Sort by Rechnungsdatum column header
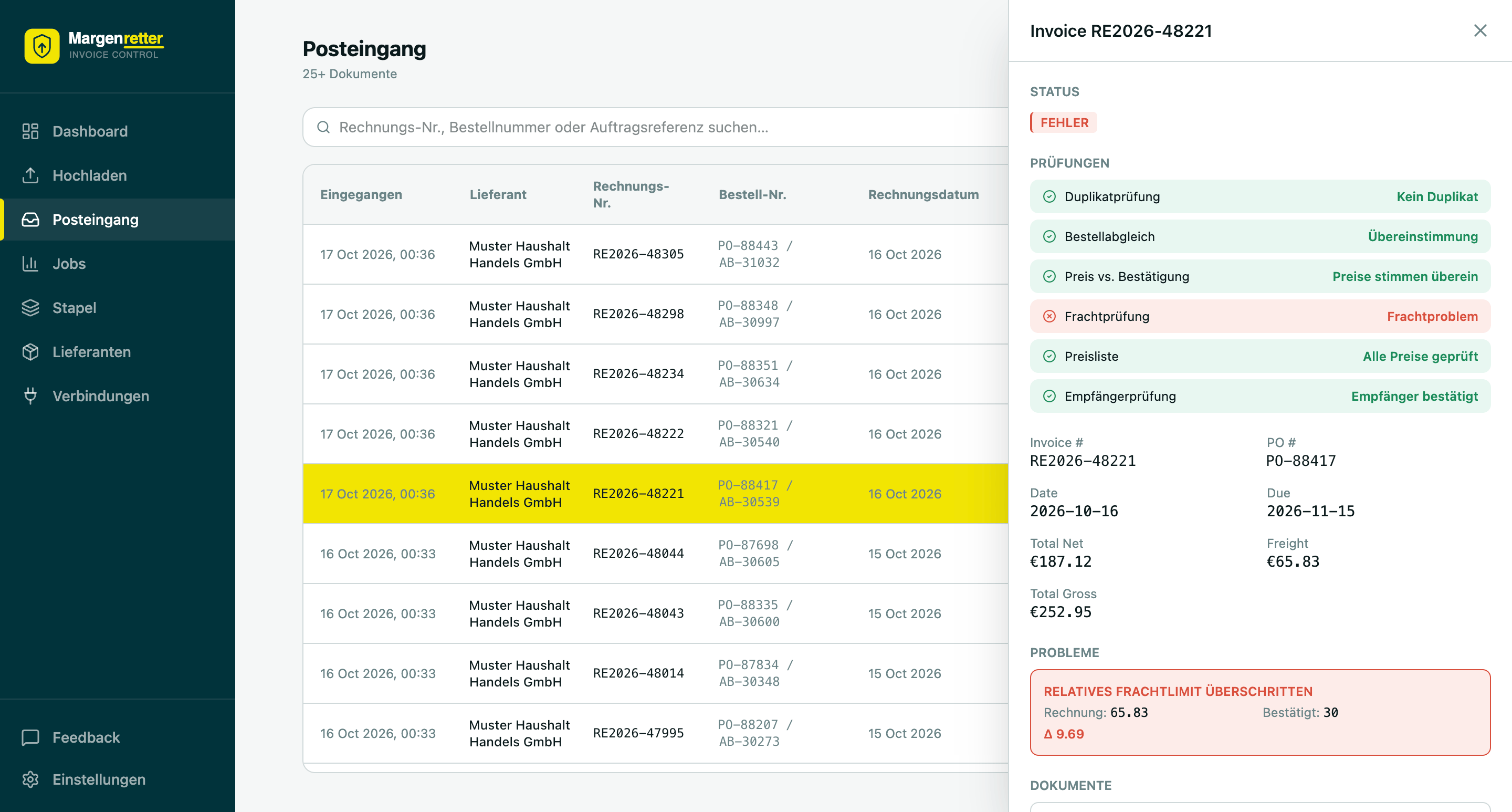This screenshot has height=812, width=1512. coord(923,194)
